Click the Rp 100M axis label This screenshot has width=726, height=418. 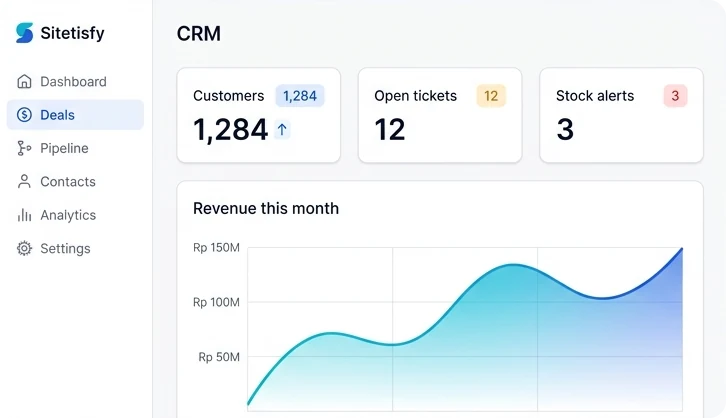click(216, 302)
